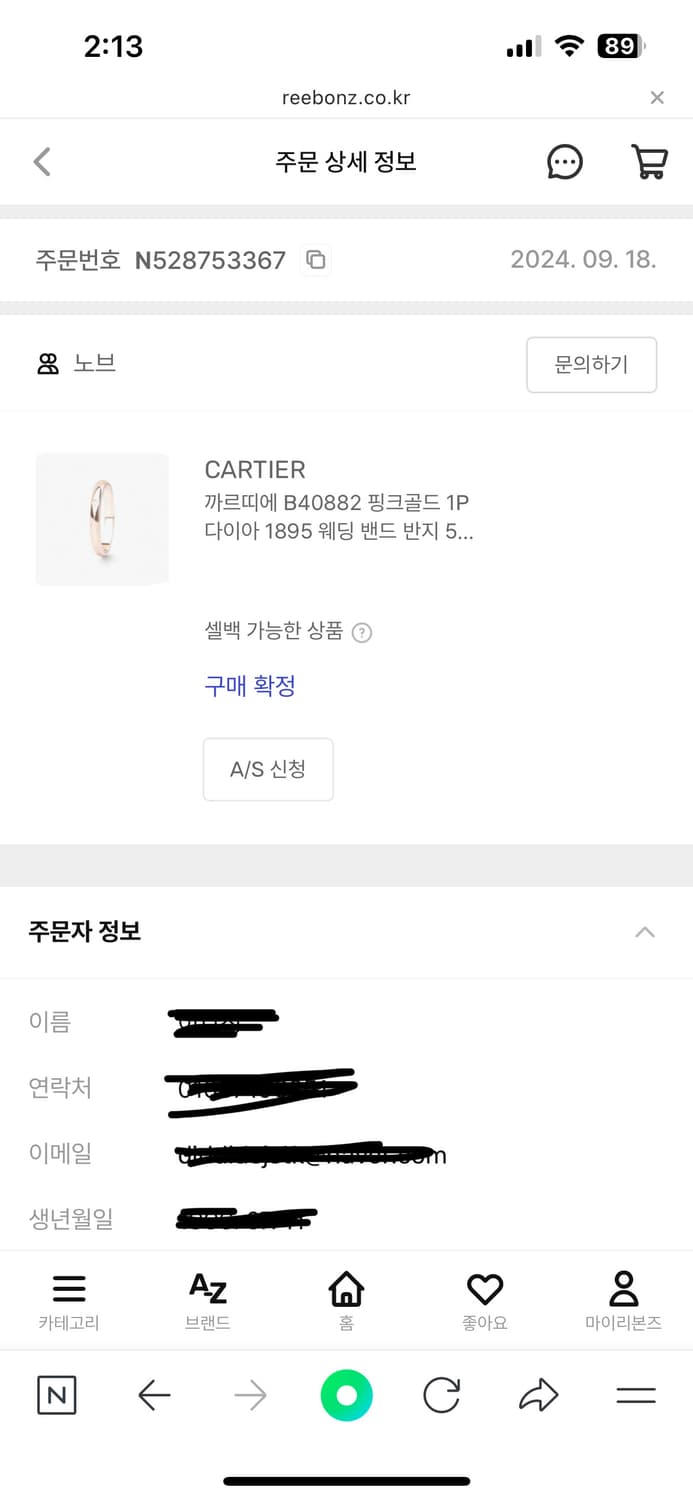Collapse the 주문자 정보 section

(645, 931)
